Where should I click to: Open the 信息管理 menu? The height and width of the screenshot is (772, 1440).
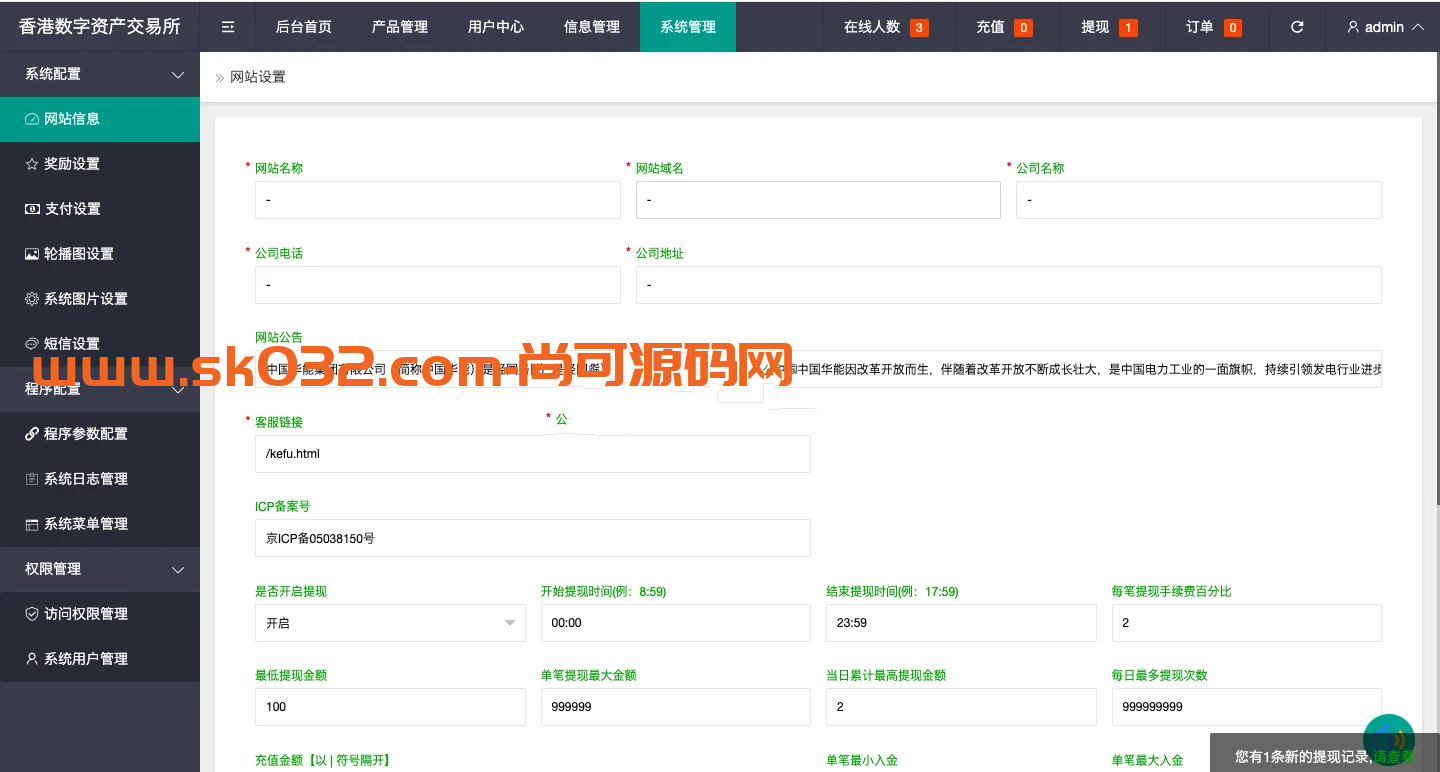point(592,27)
